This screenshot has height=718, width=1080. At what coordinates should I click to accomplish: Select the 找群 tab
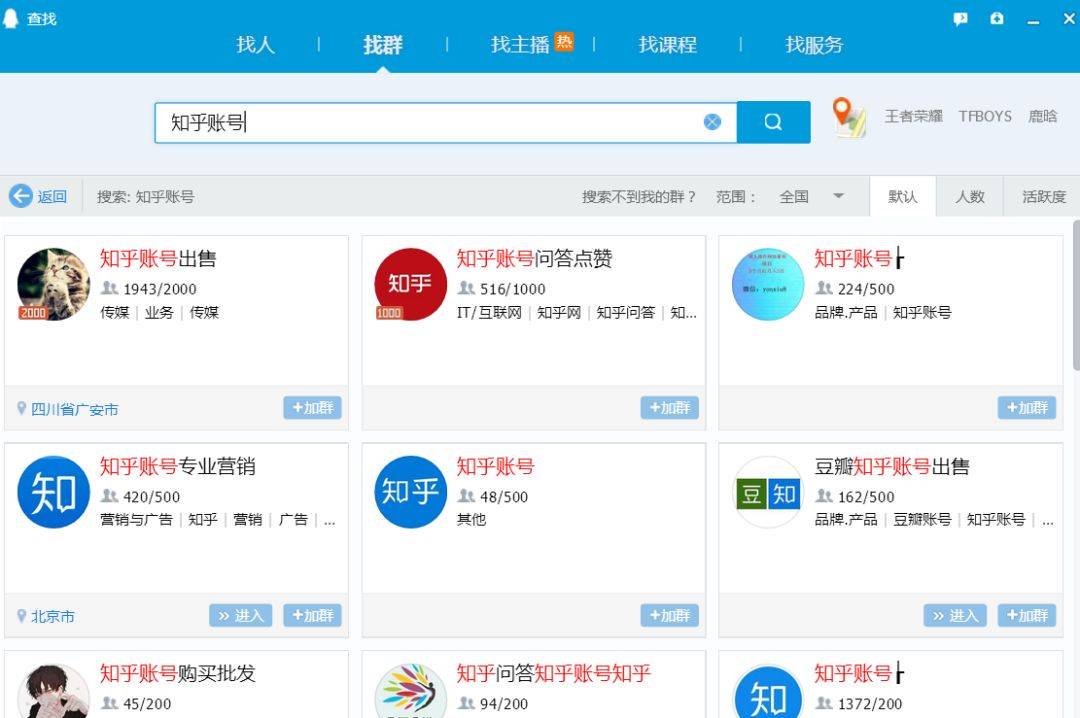(x=383, y=45)
